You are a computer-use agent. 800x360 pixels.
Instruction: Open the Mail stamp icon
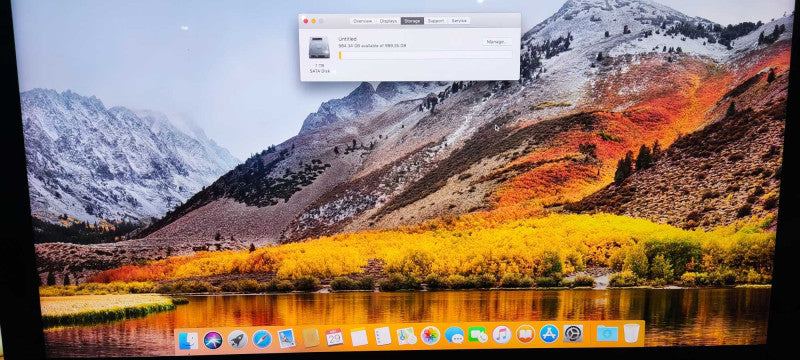pyautogui.click(x=286, y=339)
